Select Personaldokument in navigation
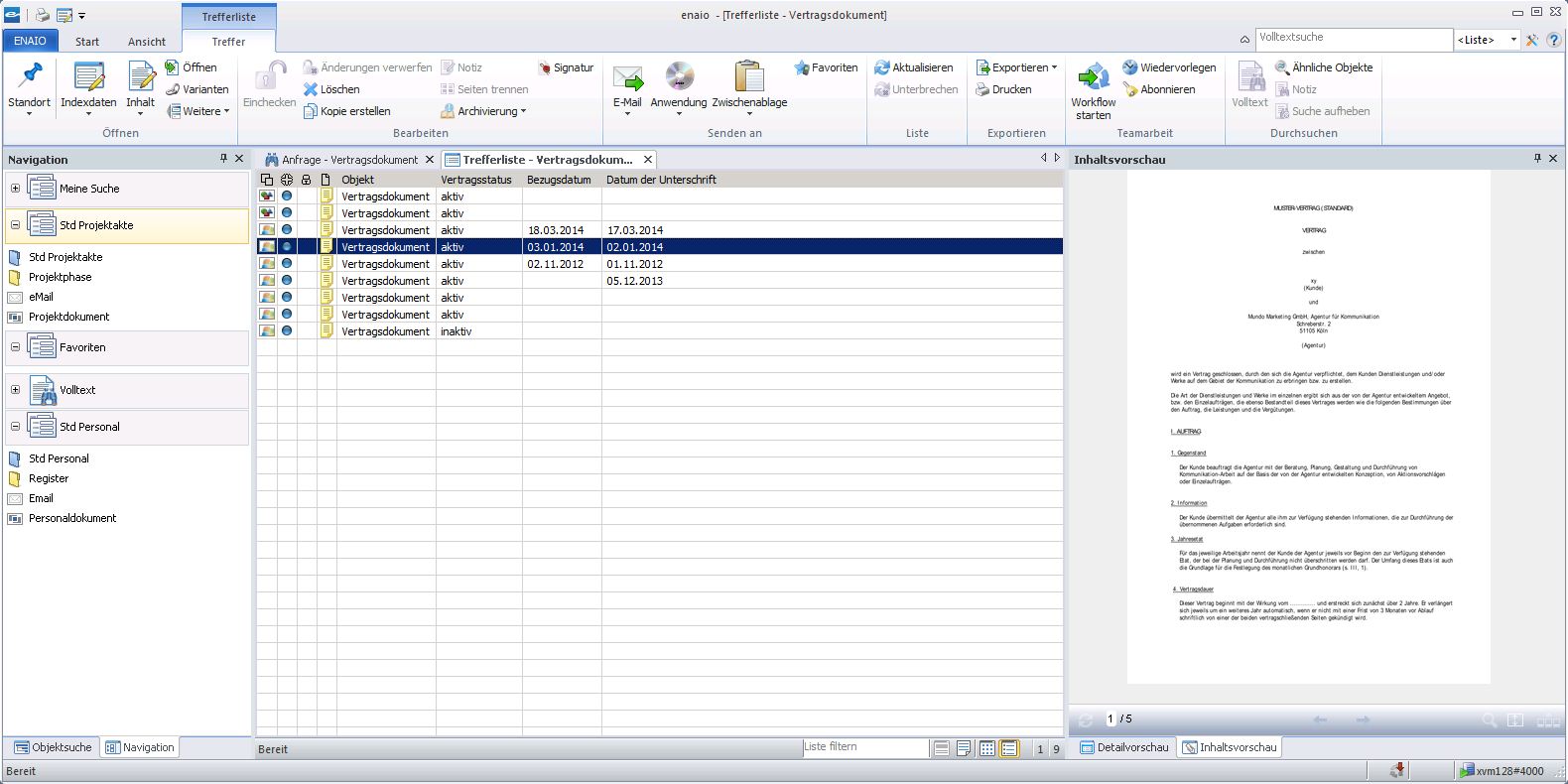 72,518
